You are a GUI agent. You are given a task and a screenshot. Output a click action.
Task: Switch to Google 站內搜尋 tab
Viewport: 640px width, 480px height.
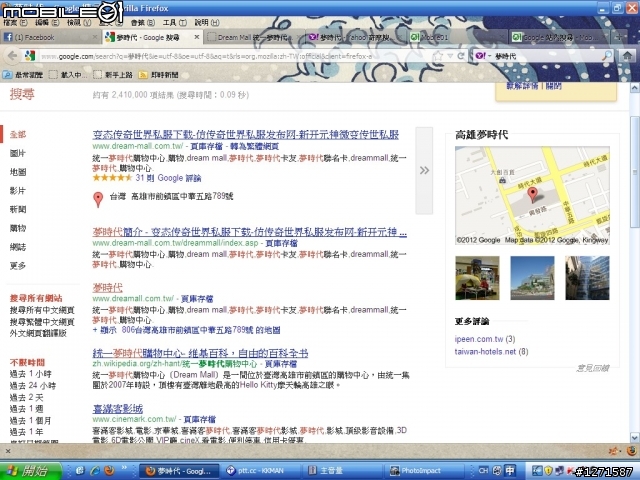[559, 37]
